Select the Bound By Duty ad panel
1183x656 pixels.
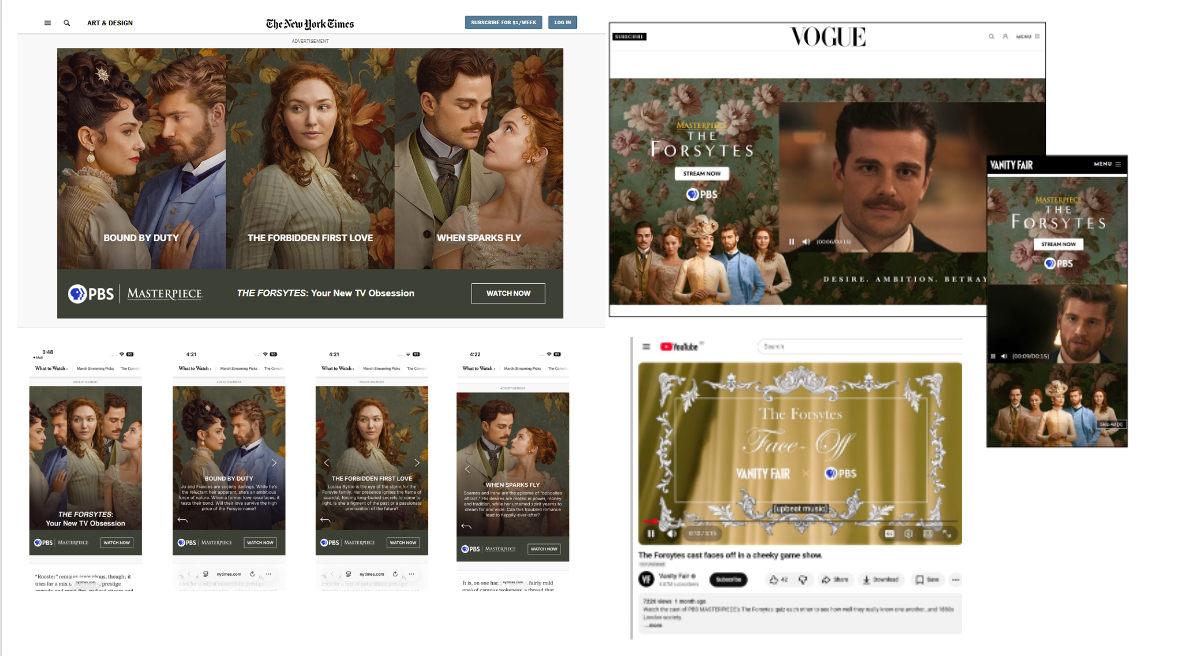point(141,159)
